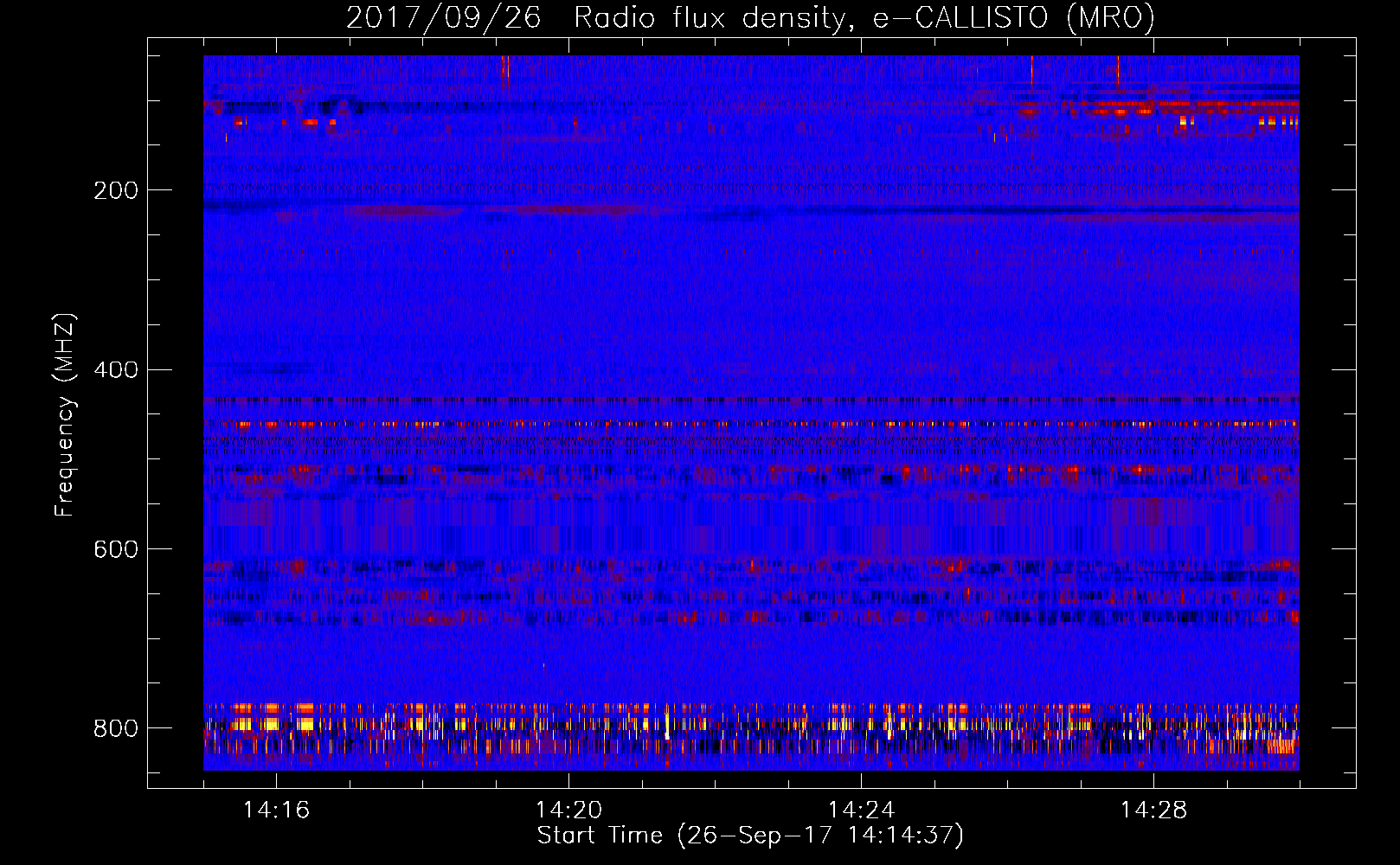Click the 'Frequency (MHZ)' axis label
1400x865 pixels.
(65, 415)
